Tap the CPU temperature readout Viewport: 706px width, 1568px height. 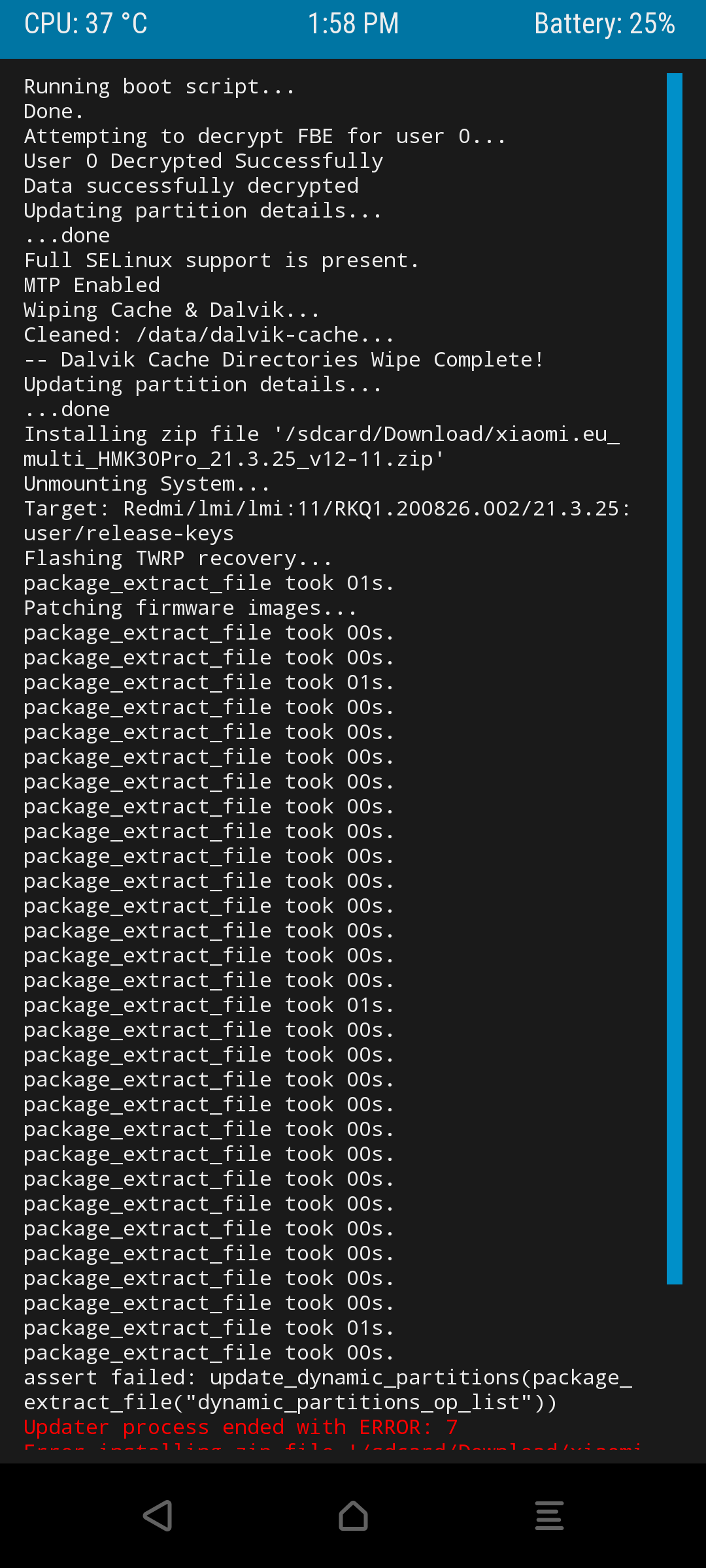tap(86, 24)
